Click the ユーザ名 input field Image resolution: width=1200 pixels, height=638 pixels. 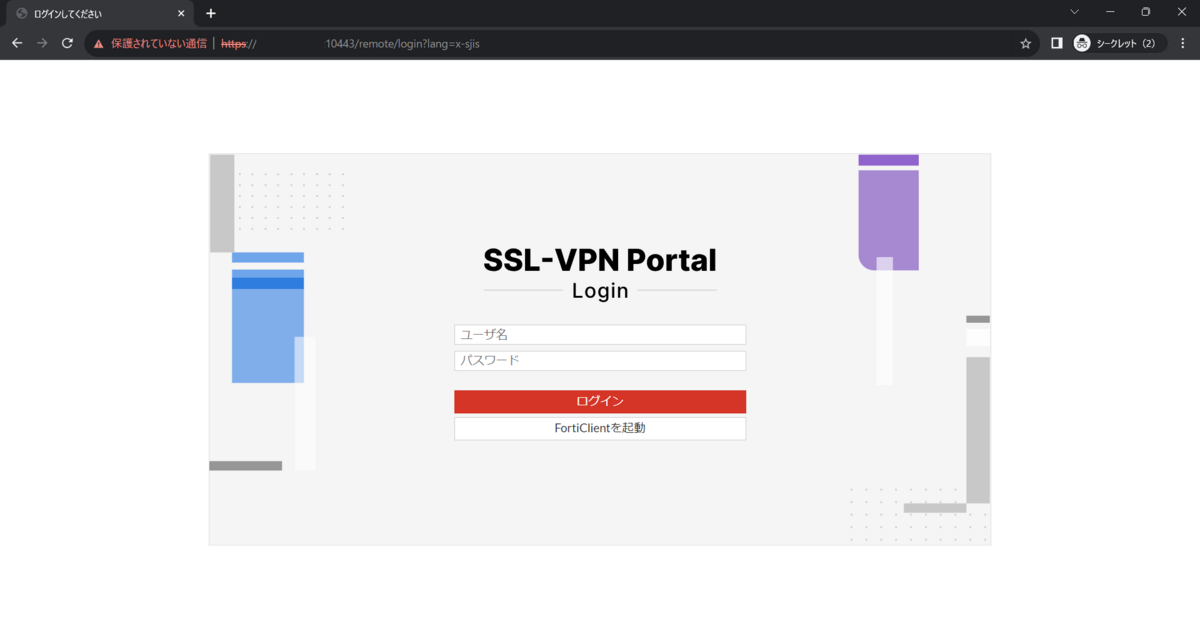(x=600, y=334)
